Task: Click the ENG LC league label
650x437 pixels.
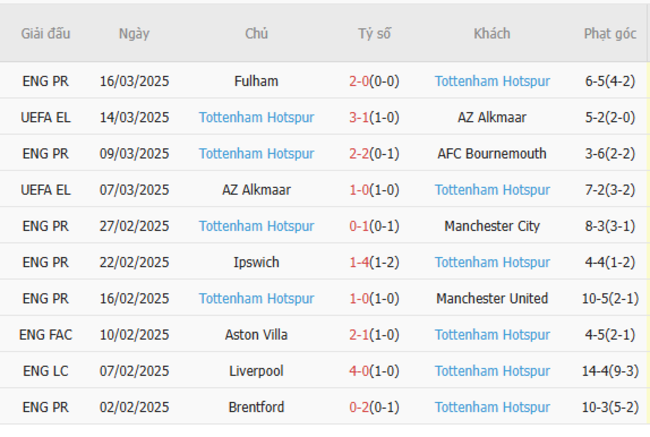Action: pos(45,371)
